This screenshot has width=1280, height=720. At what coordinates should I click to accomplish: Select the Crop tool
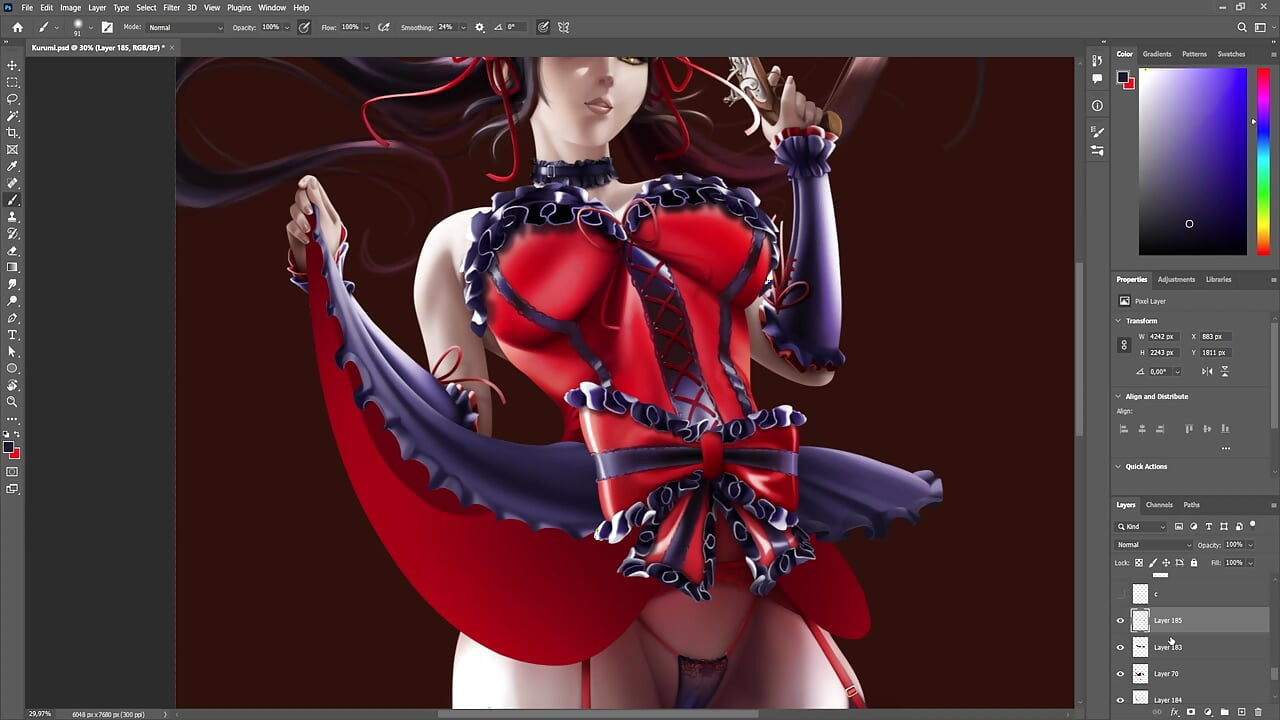(x=13, y=132)
